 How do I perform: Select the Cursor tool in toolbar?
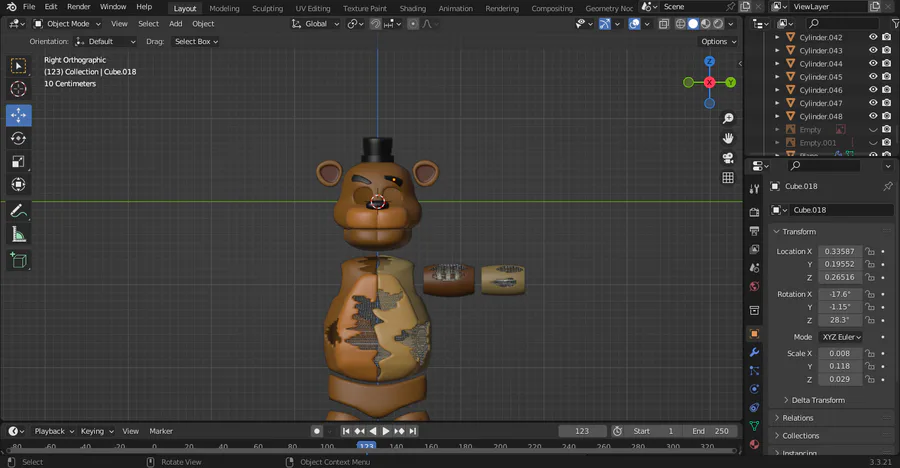coord(19,89)
